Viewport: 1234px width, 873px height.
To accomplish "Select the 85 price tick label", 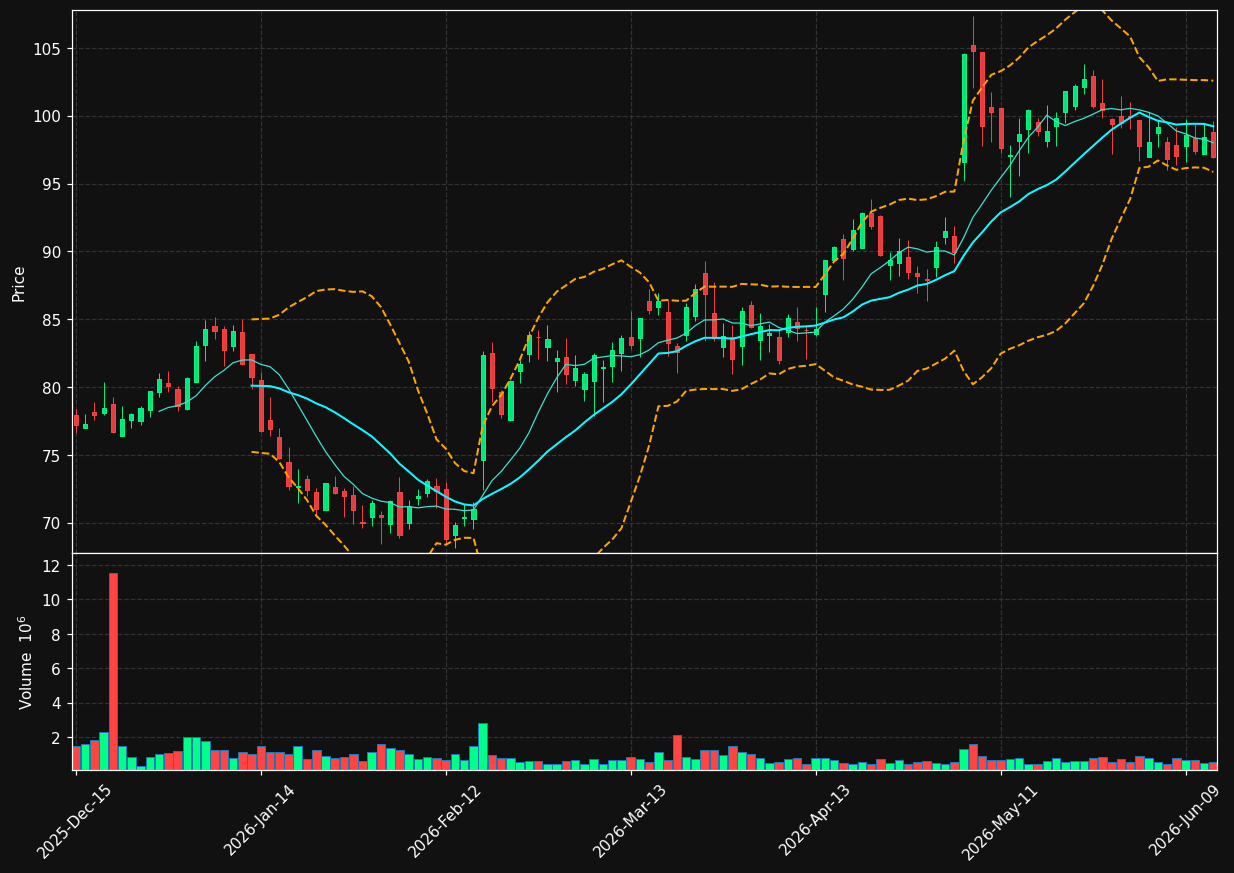I will pyautogui.click(x=52, y=320).
